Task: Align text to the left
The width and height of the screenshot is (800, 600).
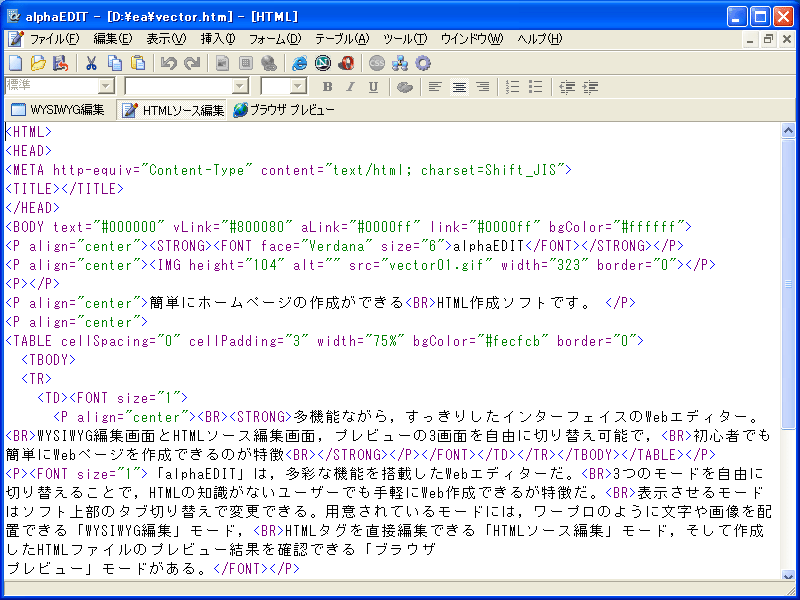Action: (x=435, y=87)
